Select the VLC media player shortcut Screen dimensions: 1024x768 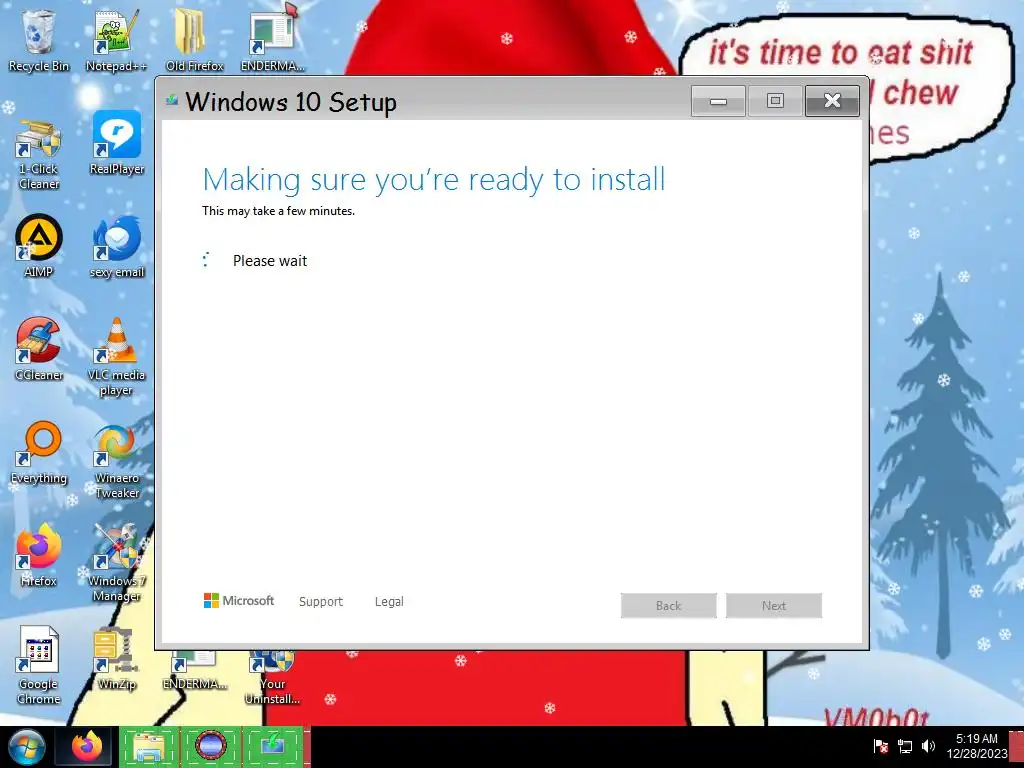click(116, 357)
